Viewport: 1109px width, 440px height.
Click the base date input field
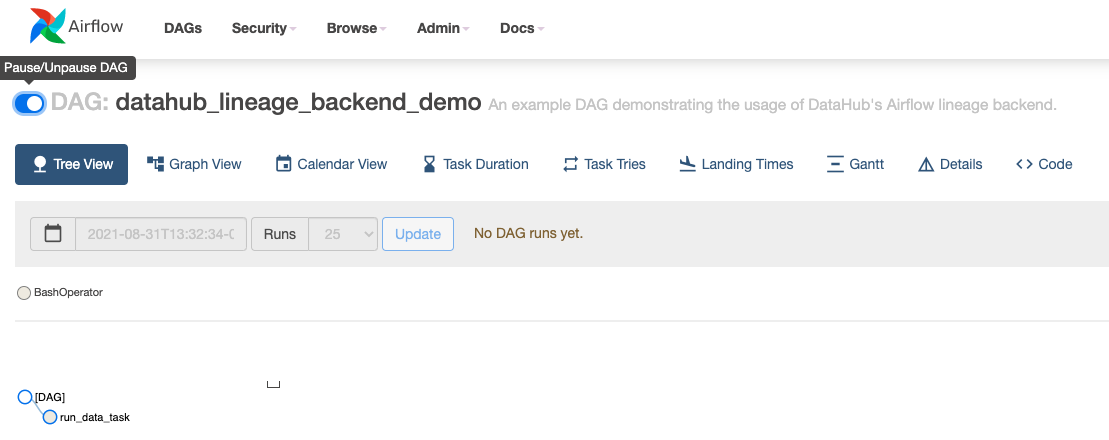(x=161, y=234)
